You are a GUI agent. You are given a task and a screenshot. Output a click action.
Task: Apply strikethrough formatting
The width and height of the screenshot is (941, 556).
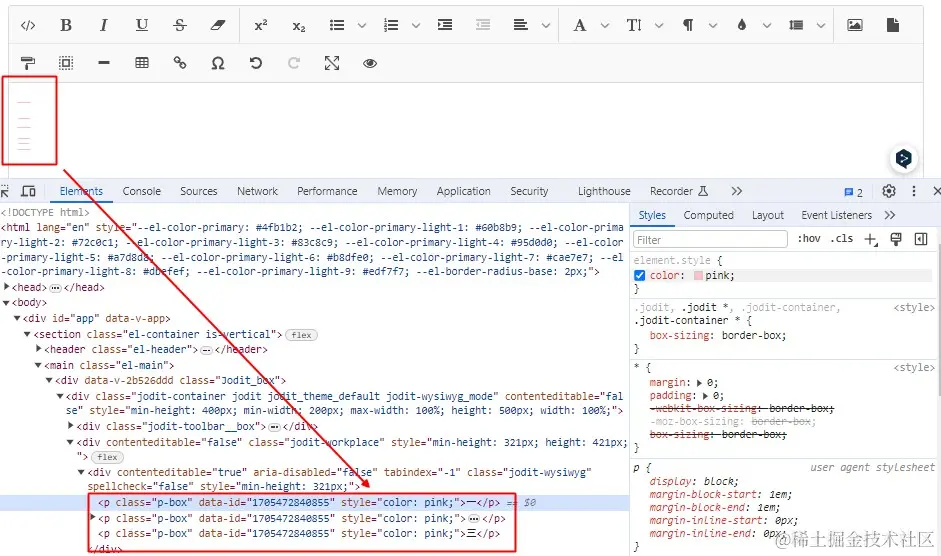[179, 25]
